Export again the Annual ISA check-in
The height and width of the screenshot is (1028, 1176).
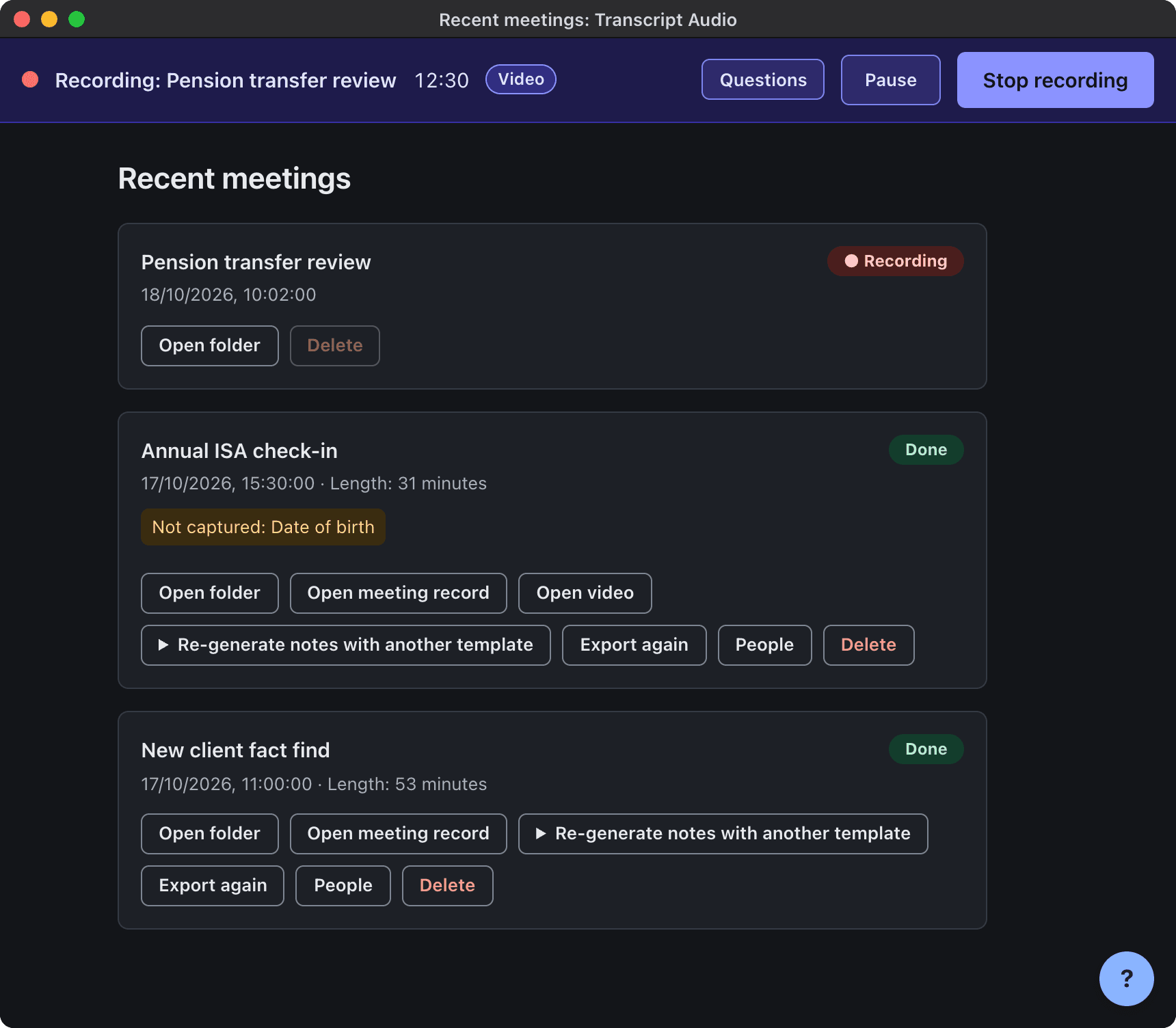tap(634, 645)
